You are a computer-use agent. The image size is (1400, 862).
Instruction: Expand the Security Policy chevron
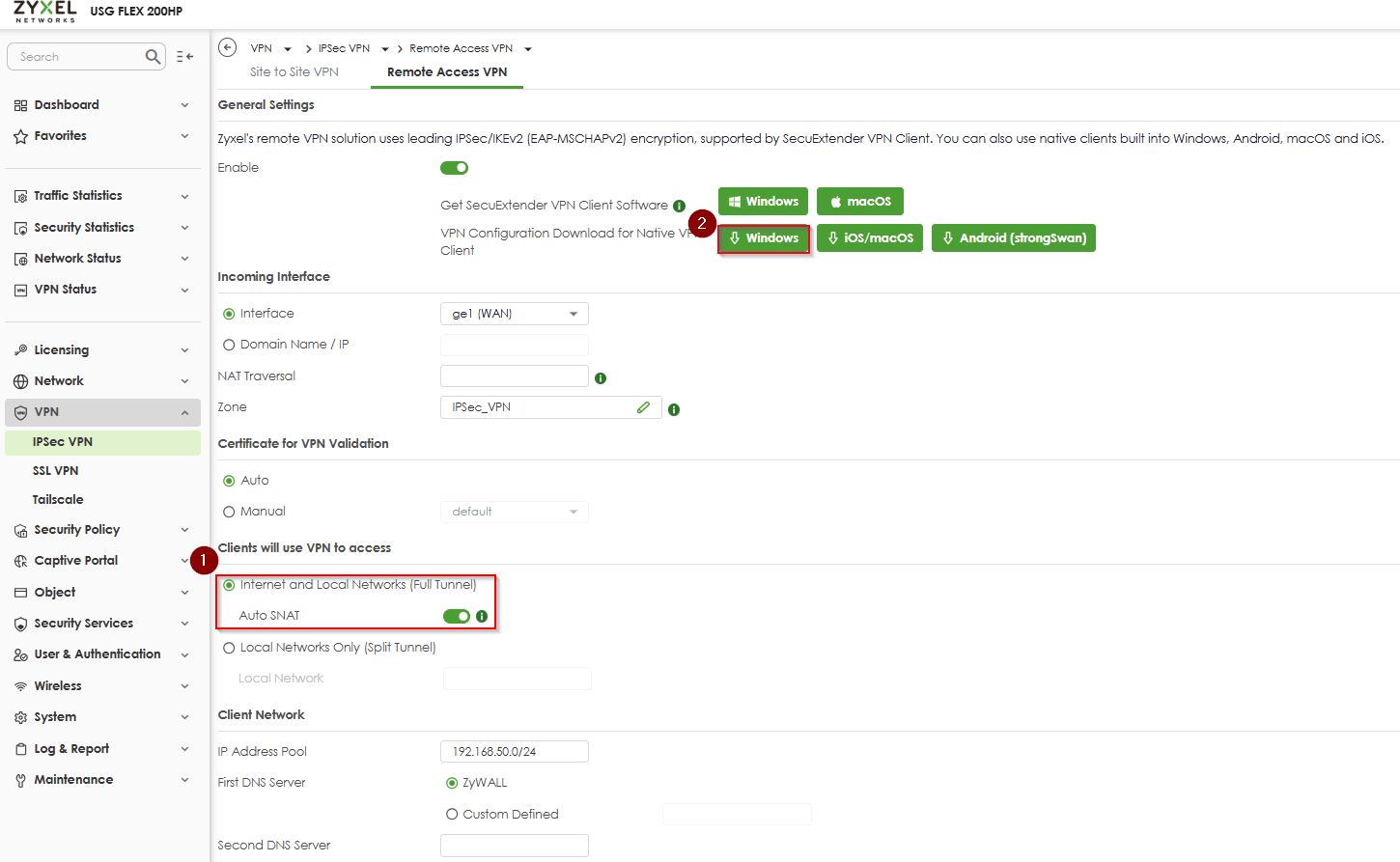(184, 530)
